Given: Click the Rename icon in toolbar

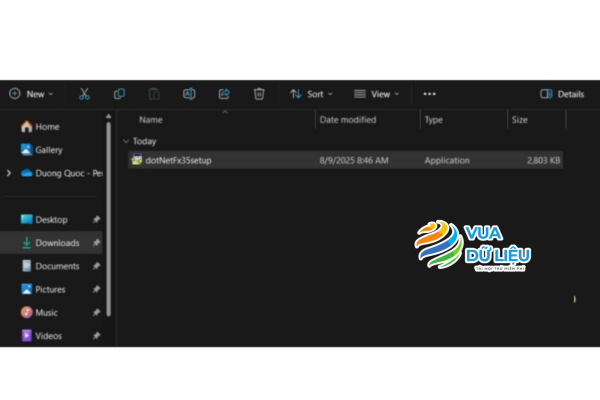Looking at the screenshot, I should click(x=189, y=94).
